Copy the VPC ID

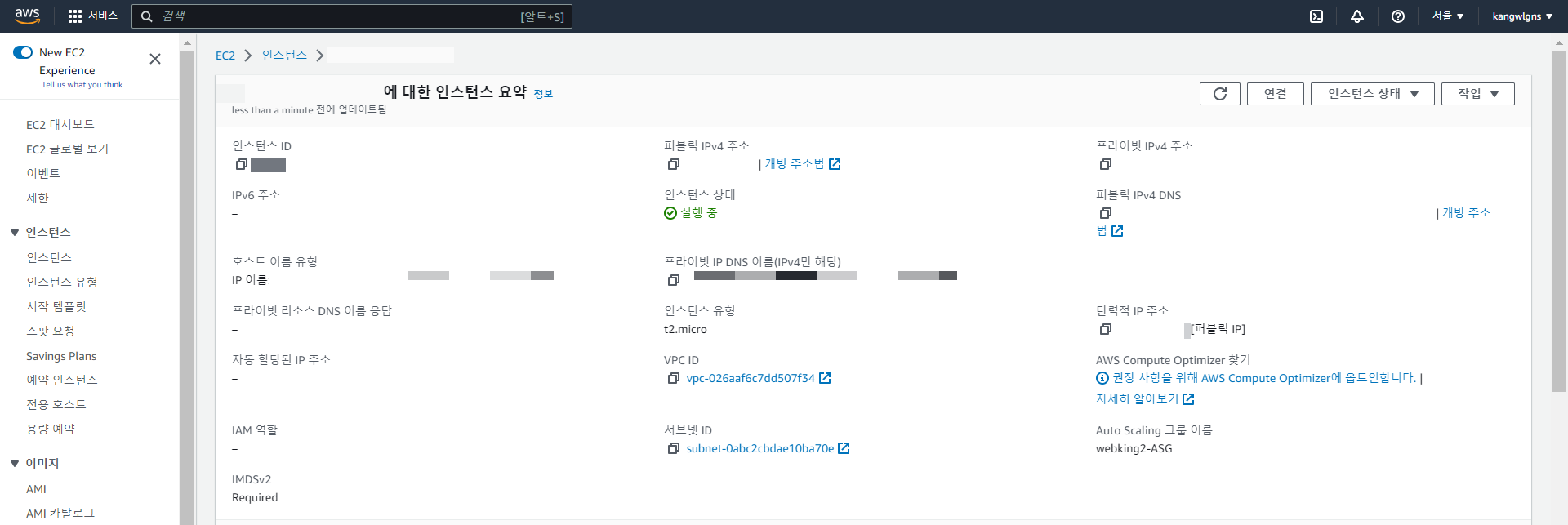coord(674,378)
